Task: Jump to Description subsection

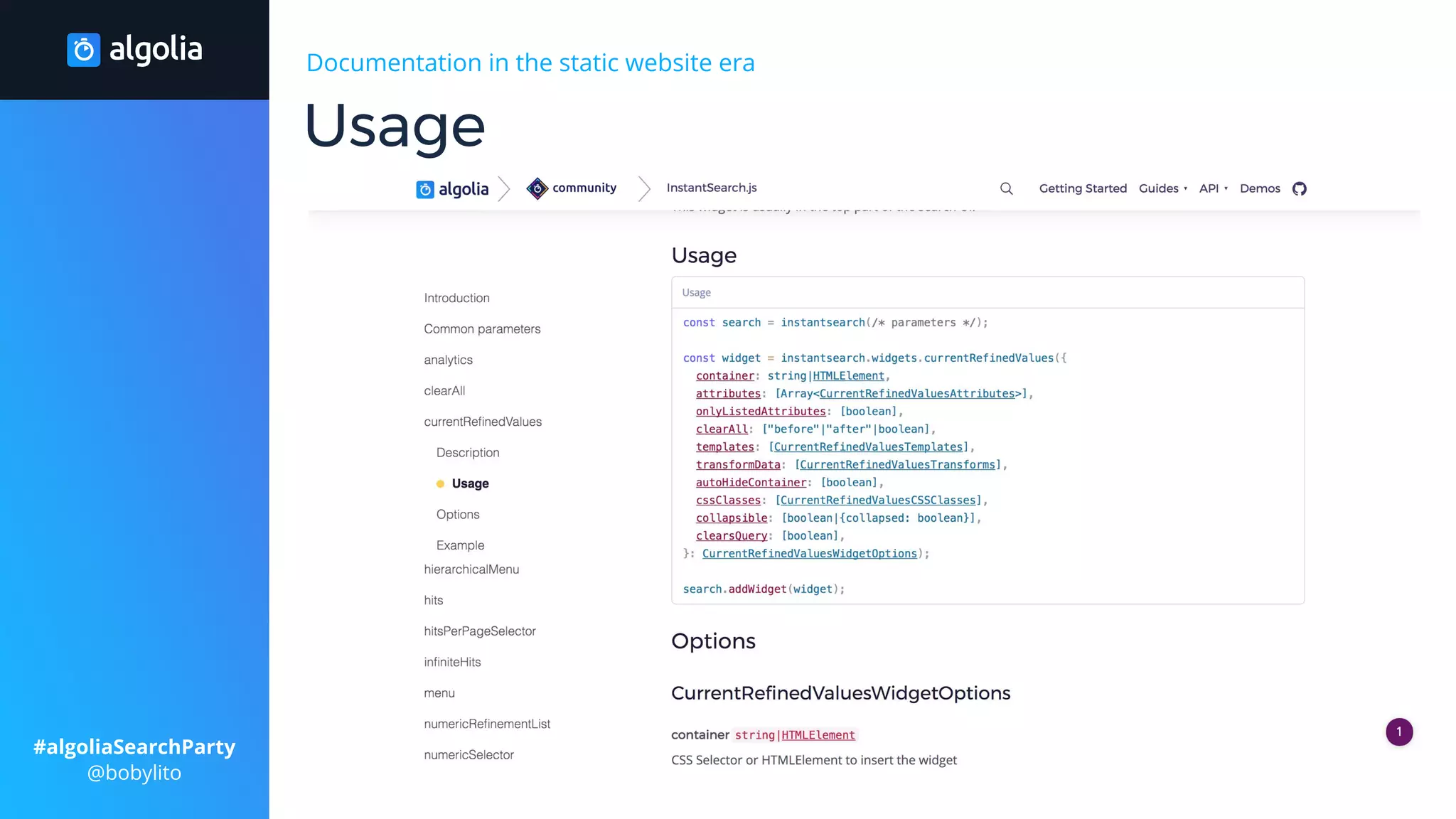Action: click(468, 452)
